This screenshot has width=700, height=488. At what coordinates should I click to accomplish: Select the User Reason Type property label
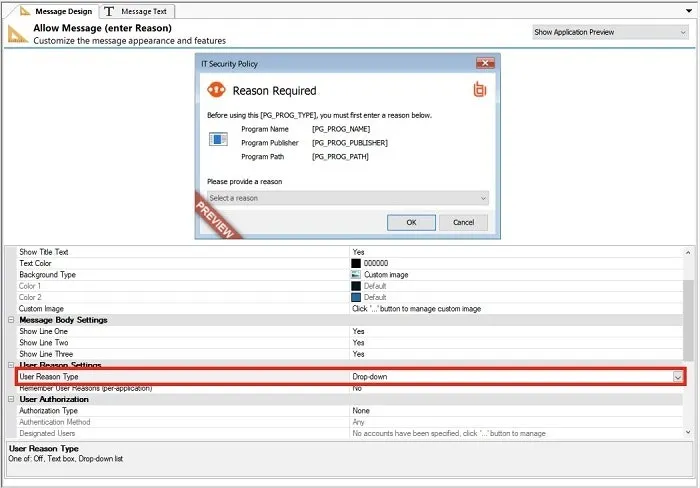point(49,377)
